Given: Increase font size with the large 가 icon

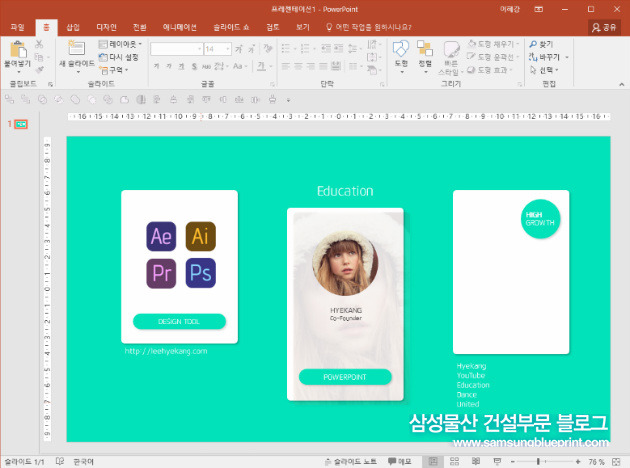Looking at the screenshot, I should tap(239, 49).
